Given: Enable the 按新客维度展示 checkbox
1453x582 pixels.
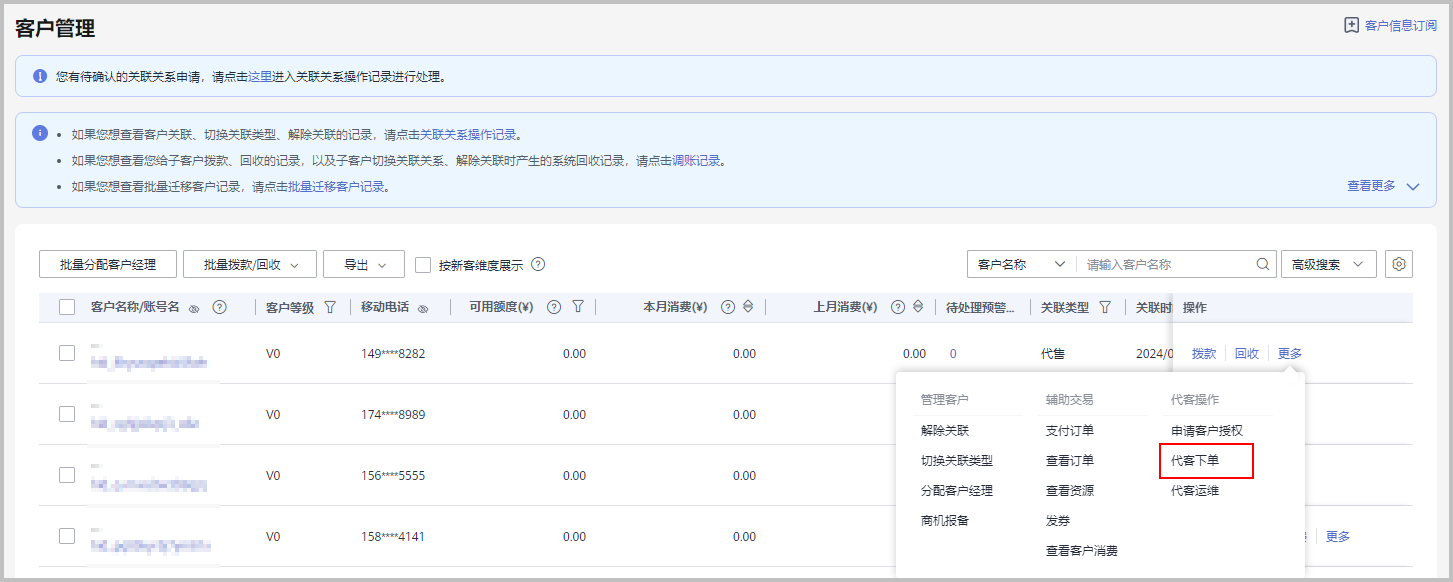Looking at the screenshot, I should point(423,265).
